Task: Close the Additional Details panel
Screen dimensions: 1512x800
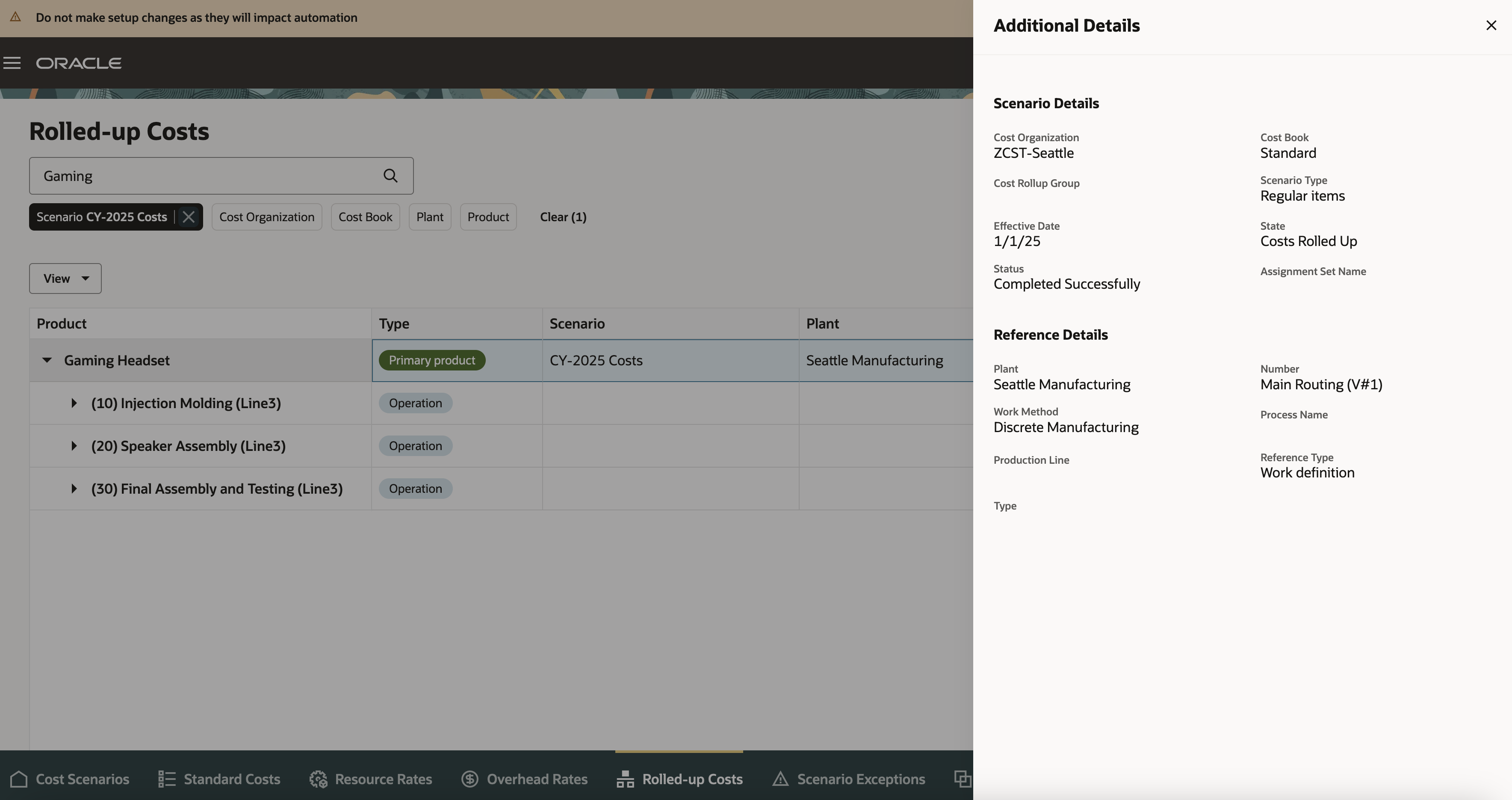Action: 1491,25
